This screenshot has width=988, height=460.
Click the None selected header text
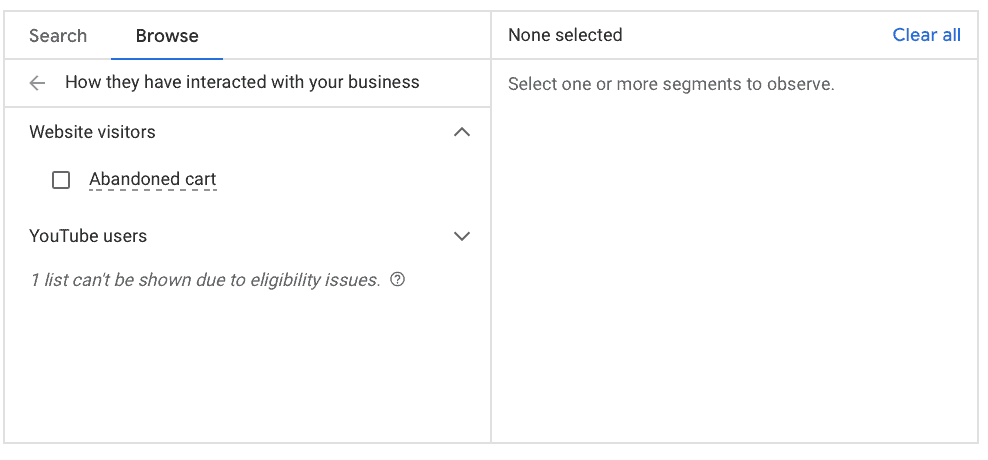click(x=565, y=36)
